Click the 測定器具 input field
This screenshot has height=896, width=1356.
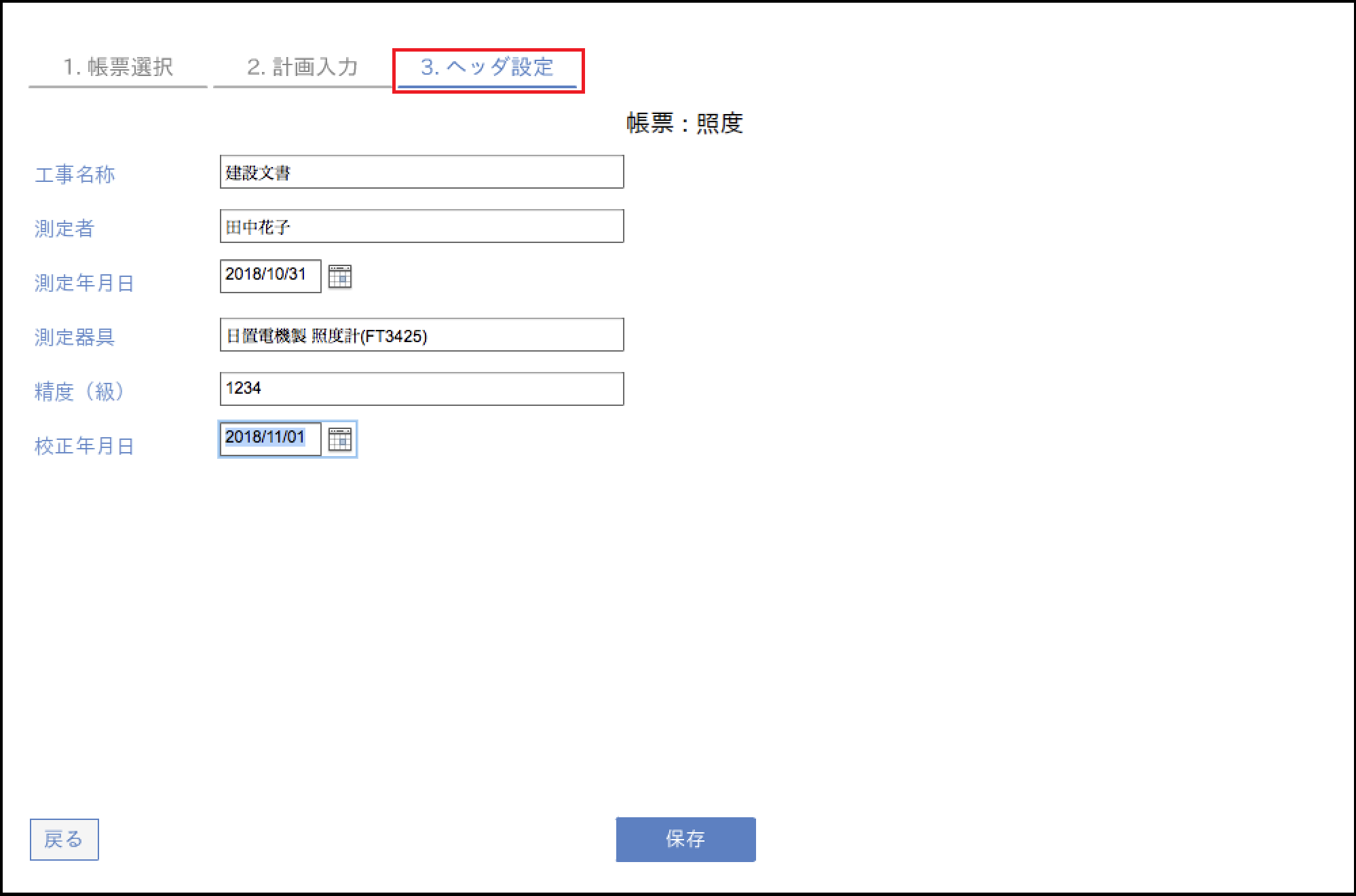point(421,335)
